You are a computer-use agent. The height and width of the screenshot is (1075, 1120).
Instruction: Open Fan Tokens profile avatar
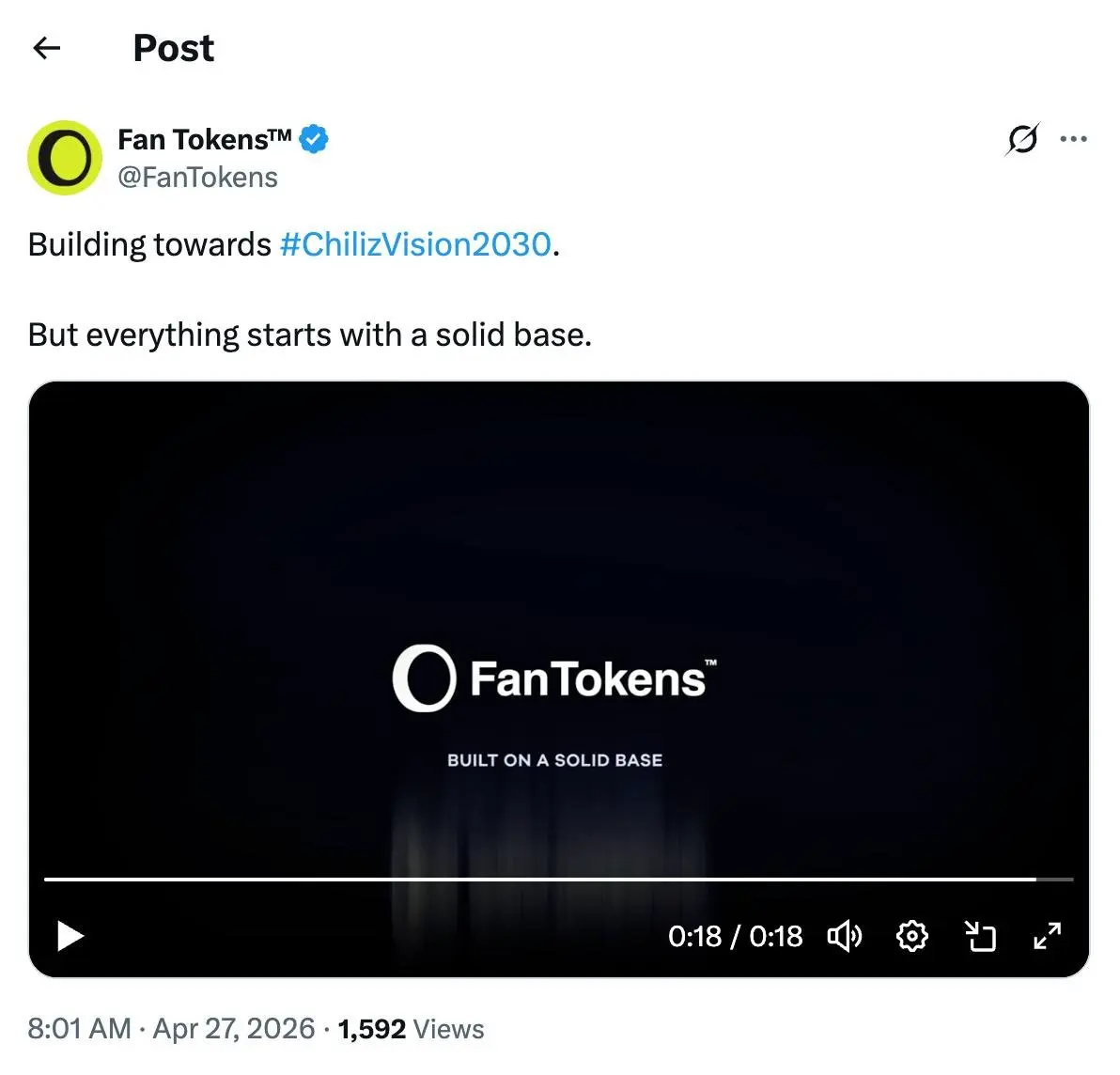point(65,158)
